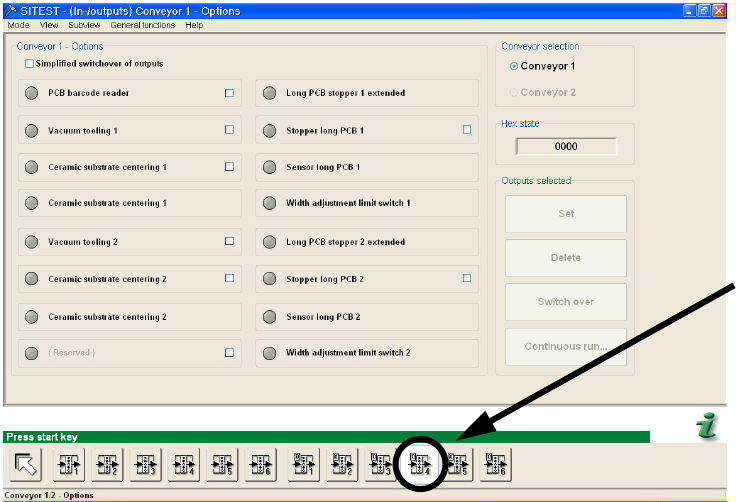The height and width of the screenshot is (502, 736).
Task: Open plain I/O view icon numbered 4
Action: [x=184, y=464]
